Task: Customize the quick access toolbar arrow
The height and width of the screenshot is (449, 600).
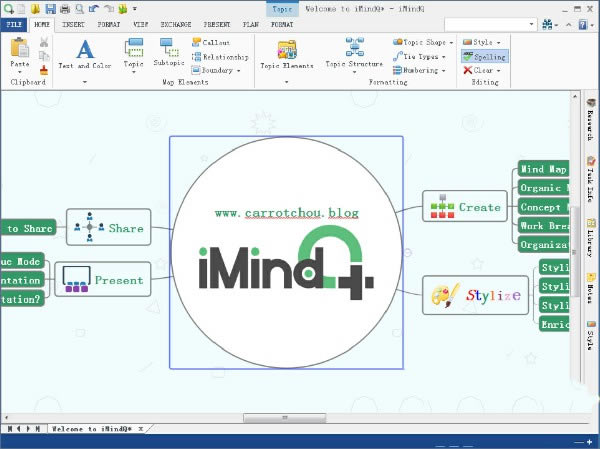Action: 135,8
